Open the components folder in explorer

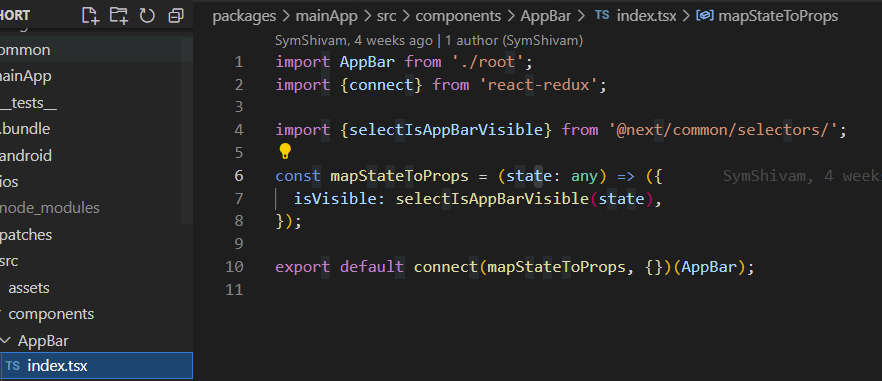coord(51,313)
